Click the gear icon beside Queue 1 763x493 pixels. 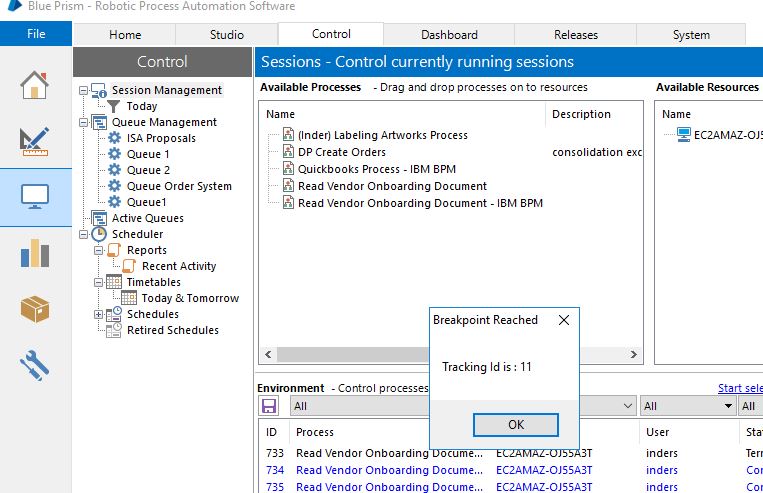[114, 154]
